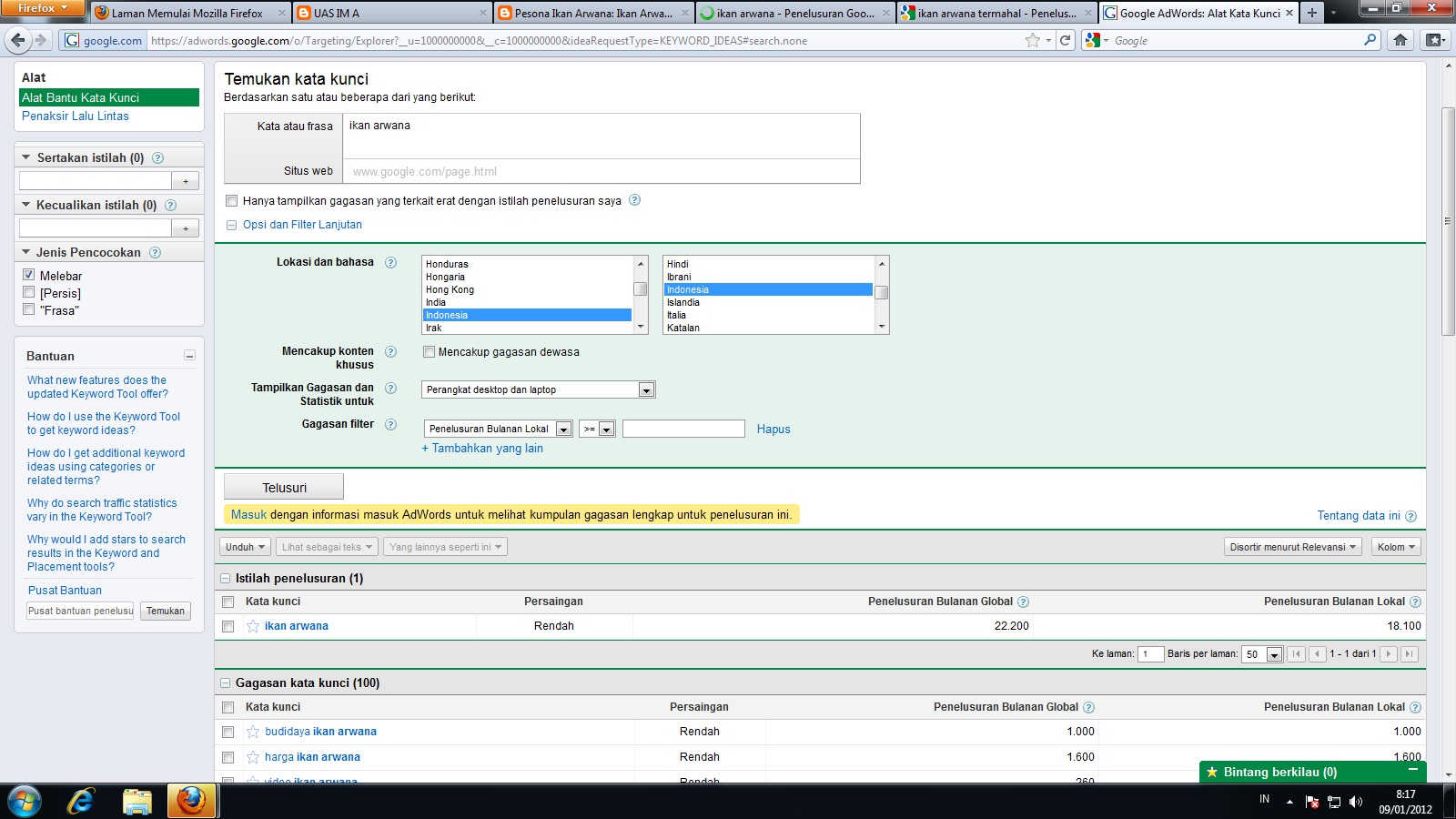Viewport: 1456px width, 819px height.
Task: Switch to the Pesona Ikan Arwana tab
Action: point(594,13)
